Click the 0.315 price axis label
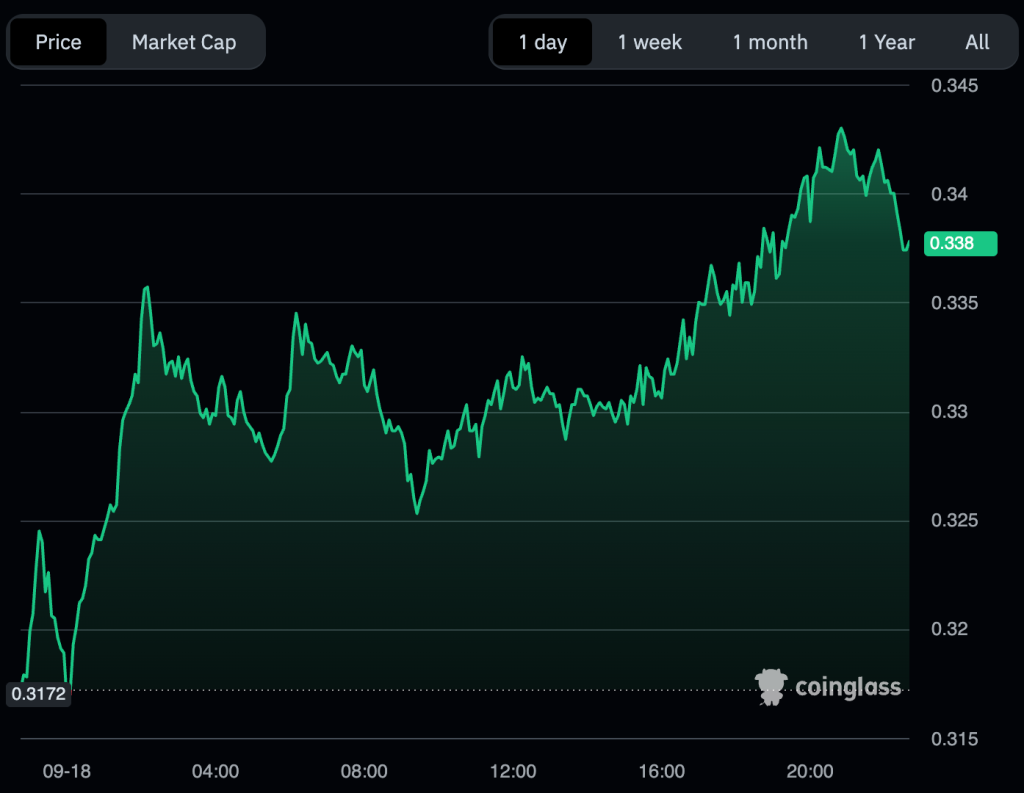Image resolution: width=1024 pixels, height=793 pixels. pyautogui.click(x=954, y=739)
